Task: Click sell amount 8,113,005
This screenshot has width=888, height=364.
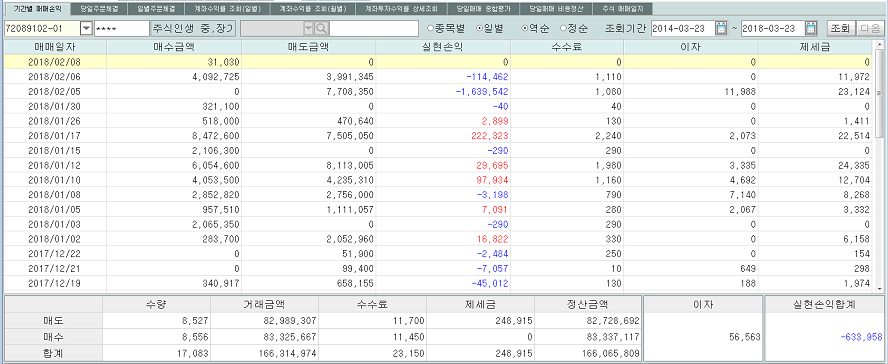Action: click(x=350, y=165)
